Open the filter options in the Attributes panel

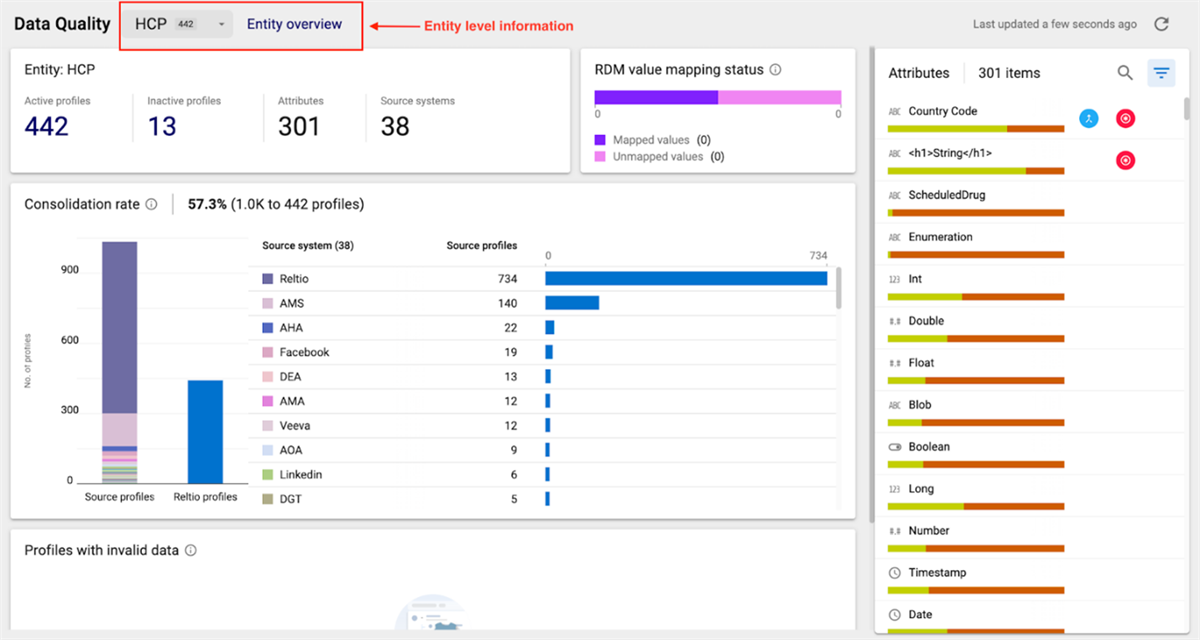[1160, 72]
